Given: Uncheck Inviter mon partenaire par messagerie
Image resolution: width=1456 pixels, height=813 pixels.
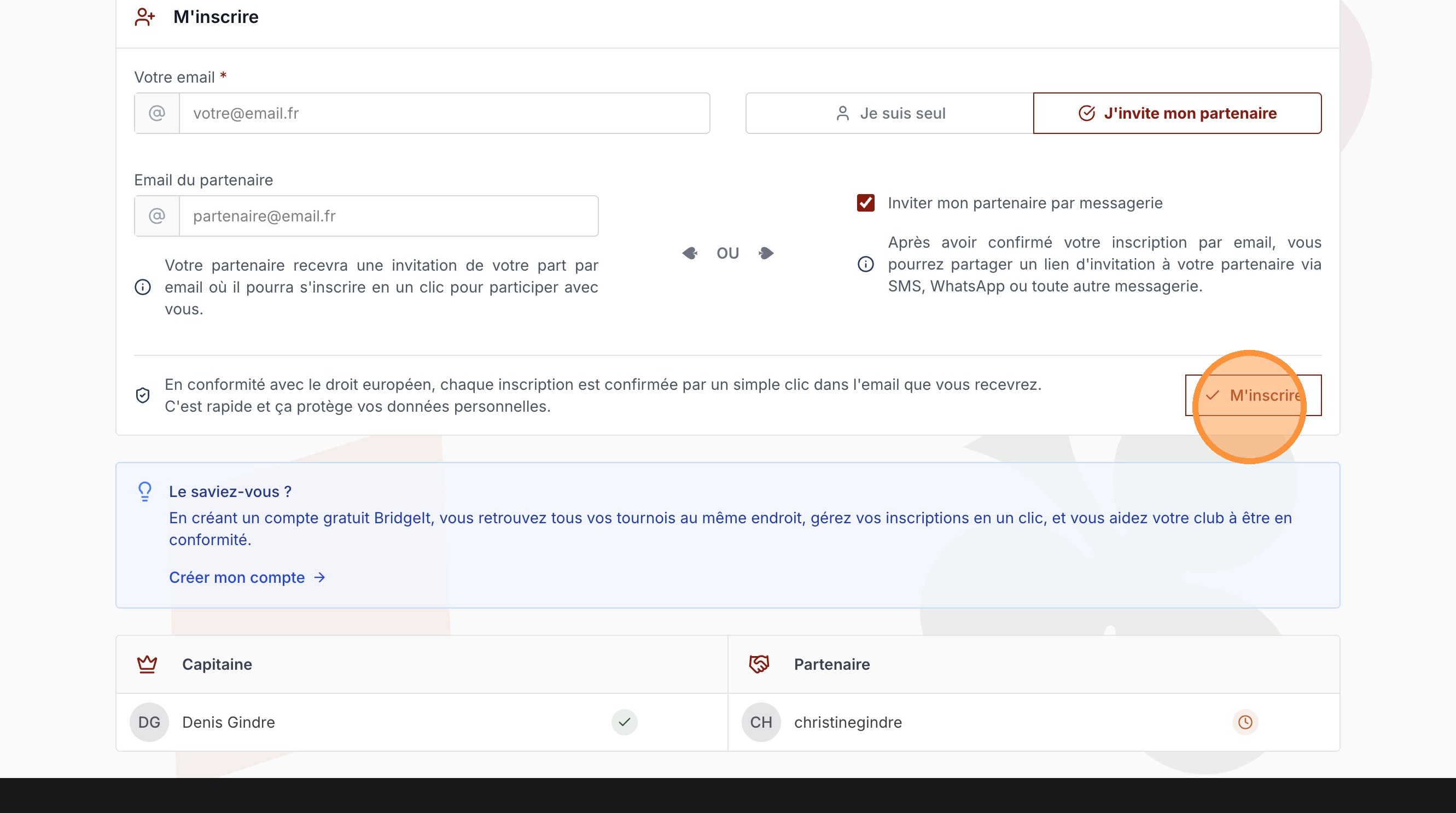Looking at the screenshot, I should coord(865,203).
